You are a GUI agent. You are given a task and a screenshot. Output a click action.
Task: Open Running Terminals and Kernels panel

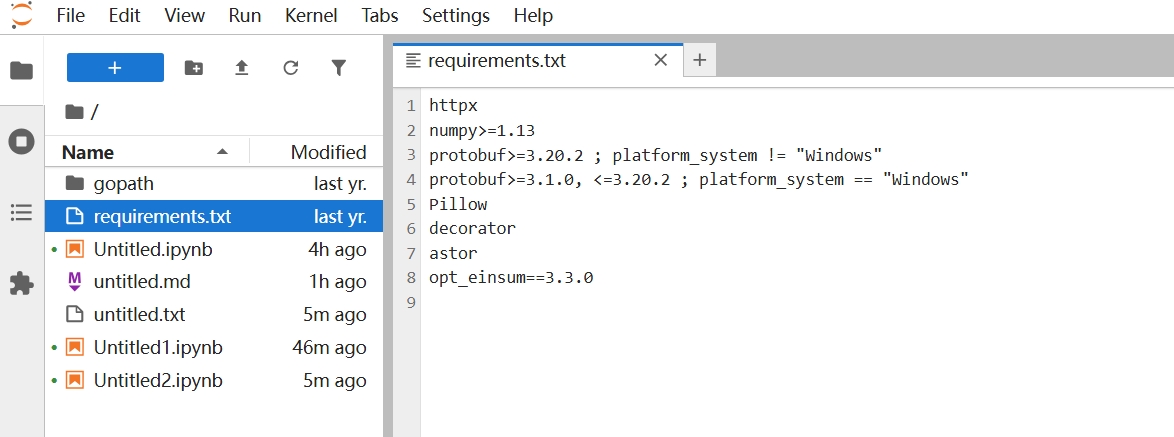pyautogui.click(x=21, y=142)
